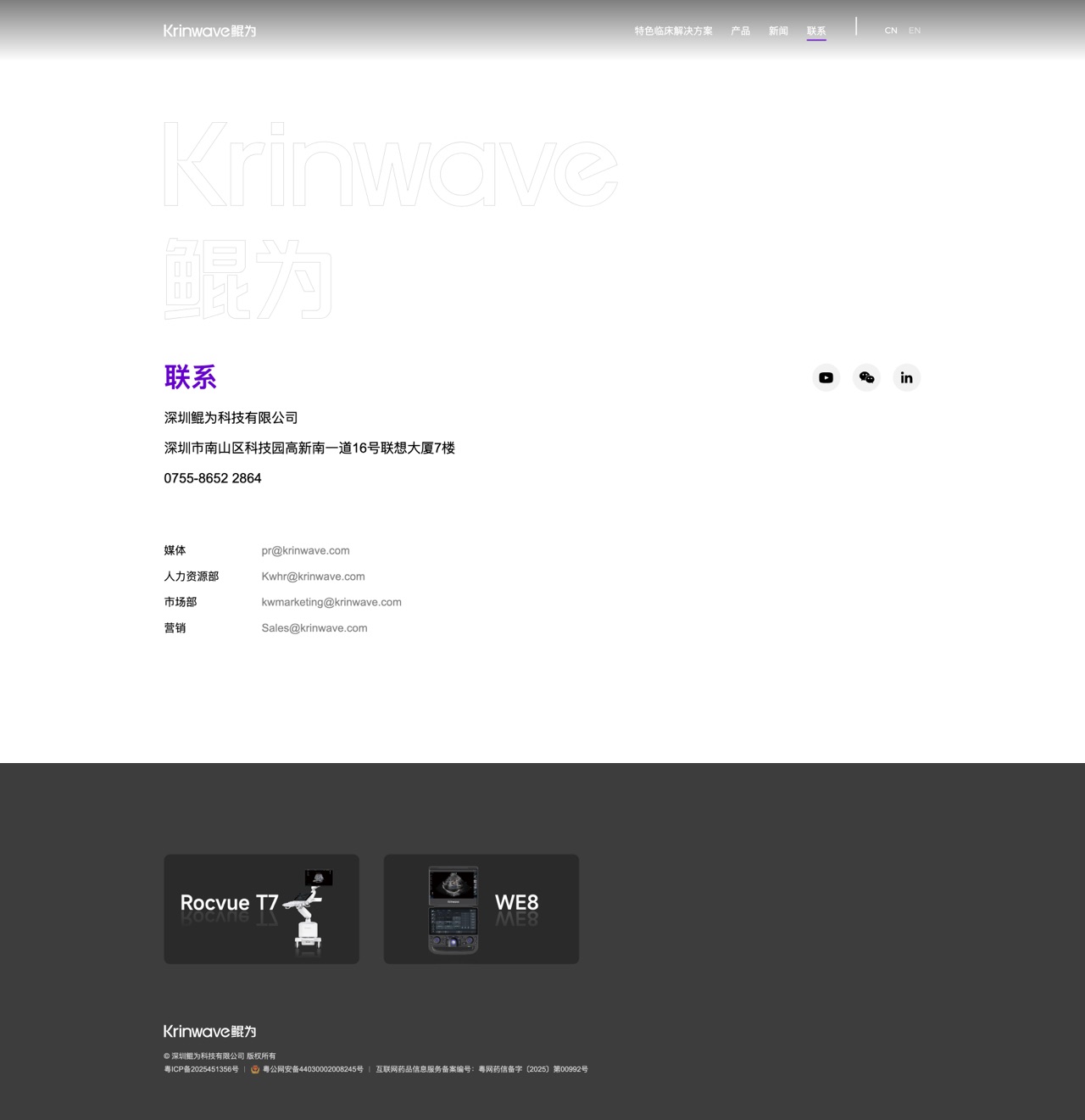Click the WeChat icon button
Viewport: 1085px width, 1120px height.
(866, 377)
